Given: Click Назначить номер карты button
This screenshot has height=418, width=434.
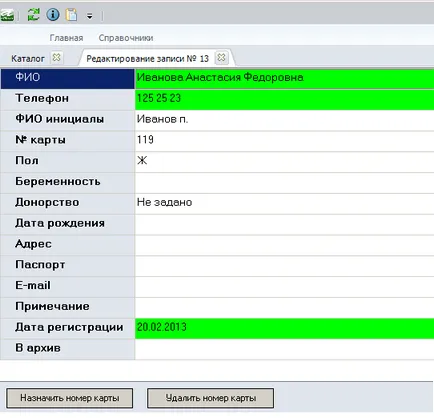Looking at the screenshot, I should 70,398.
